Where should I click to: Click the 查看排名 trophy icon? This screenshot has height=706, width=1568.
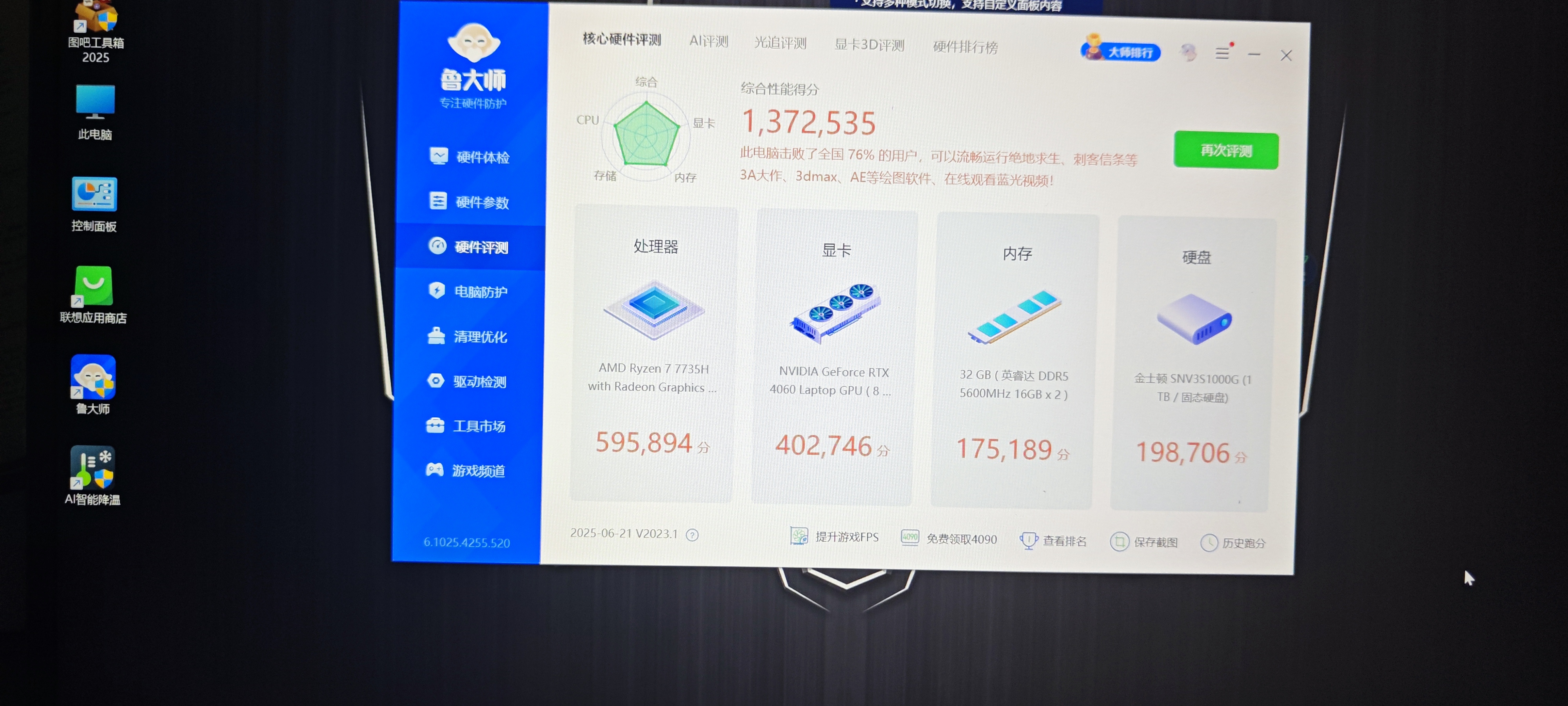point(1028,540)
